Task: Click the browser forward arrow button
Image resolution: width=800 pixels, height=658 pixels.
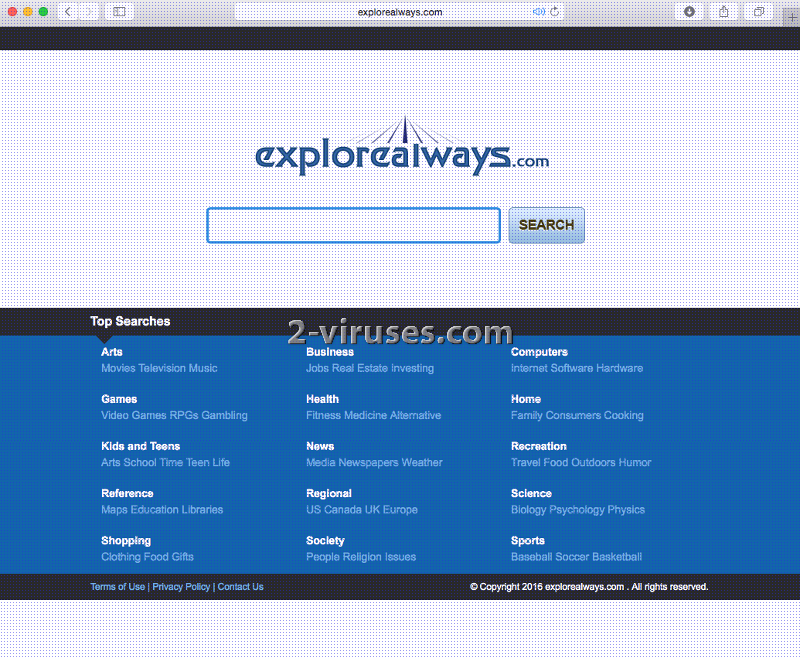Action: pyautogui.click(x=90, y=12)
